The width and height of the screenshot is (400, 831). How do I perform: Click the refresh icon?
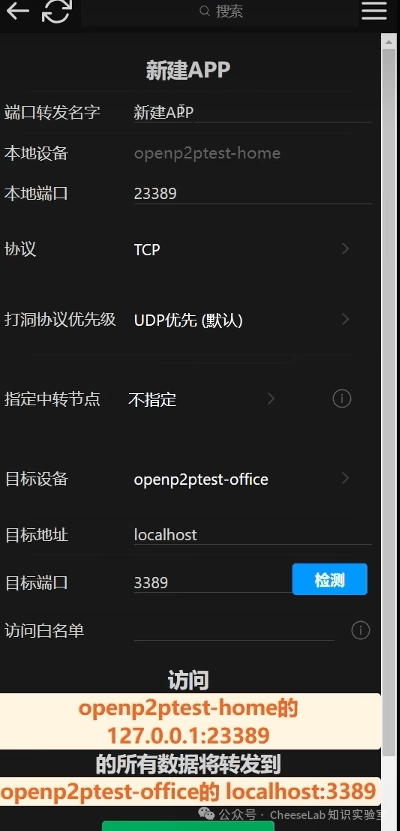coord(57,11)
